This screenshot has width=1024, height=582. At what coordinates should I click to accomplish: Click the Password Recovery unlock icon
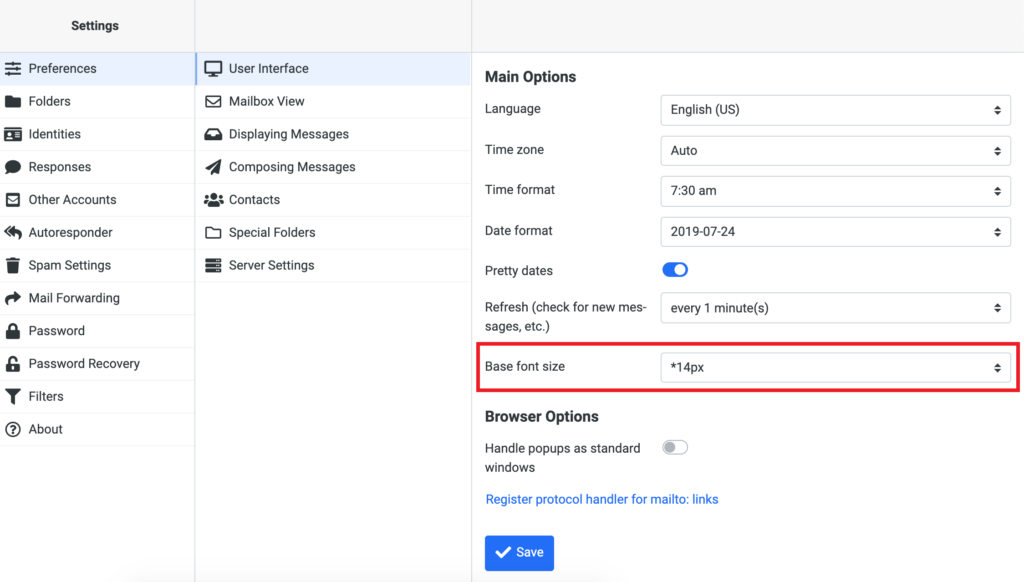click(13, 364)
